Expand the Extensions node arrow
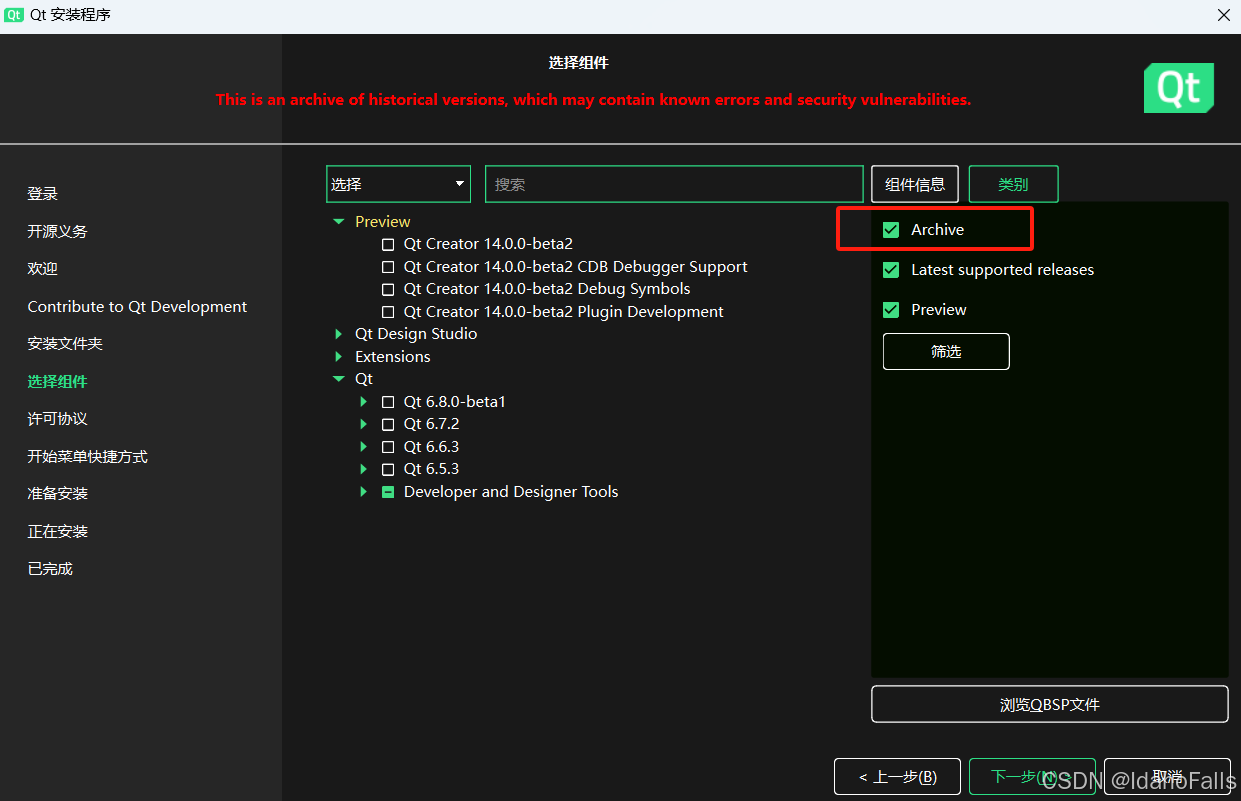The image size is (1241, 801). (x=339, y=357)
